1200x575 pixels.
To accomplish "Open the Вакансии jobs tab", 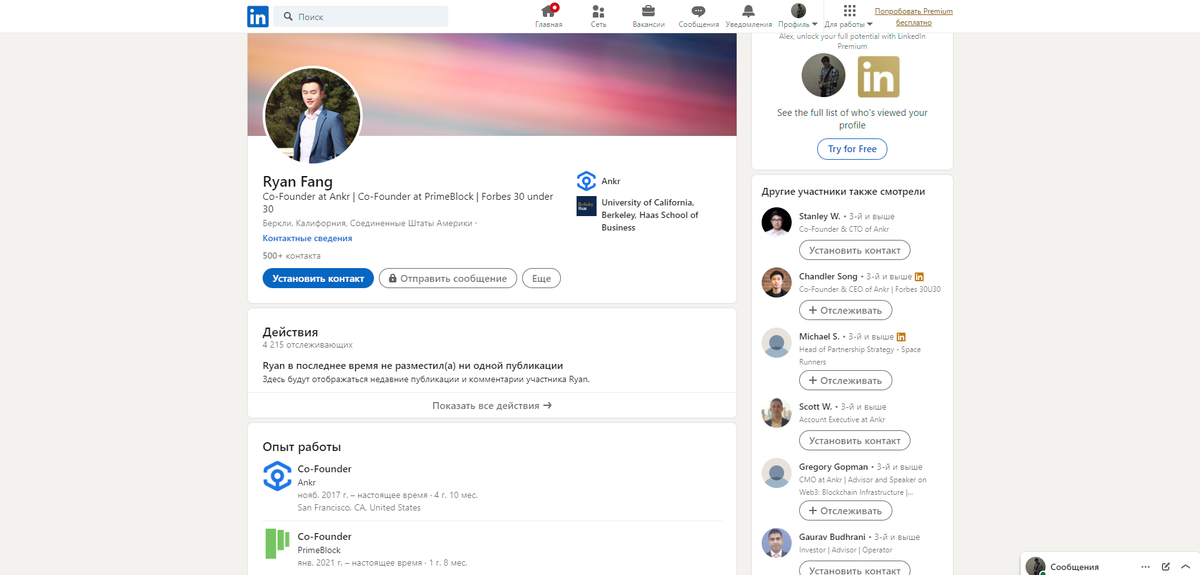I will (649, 16).
